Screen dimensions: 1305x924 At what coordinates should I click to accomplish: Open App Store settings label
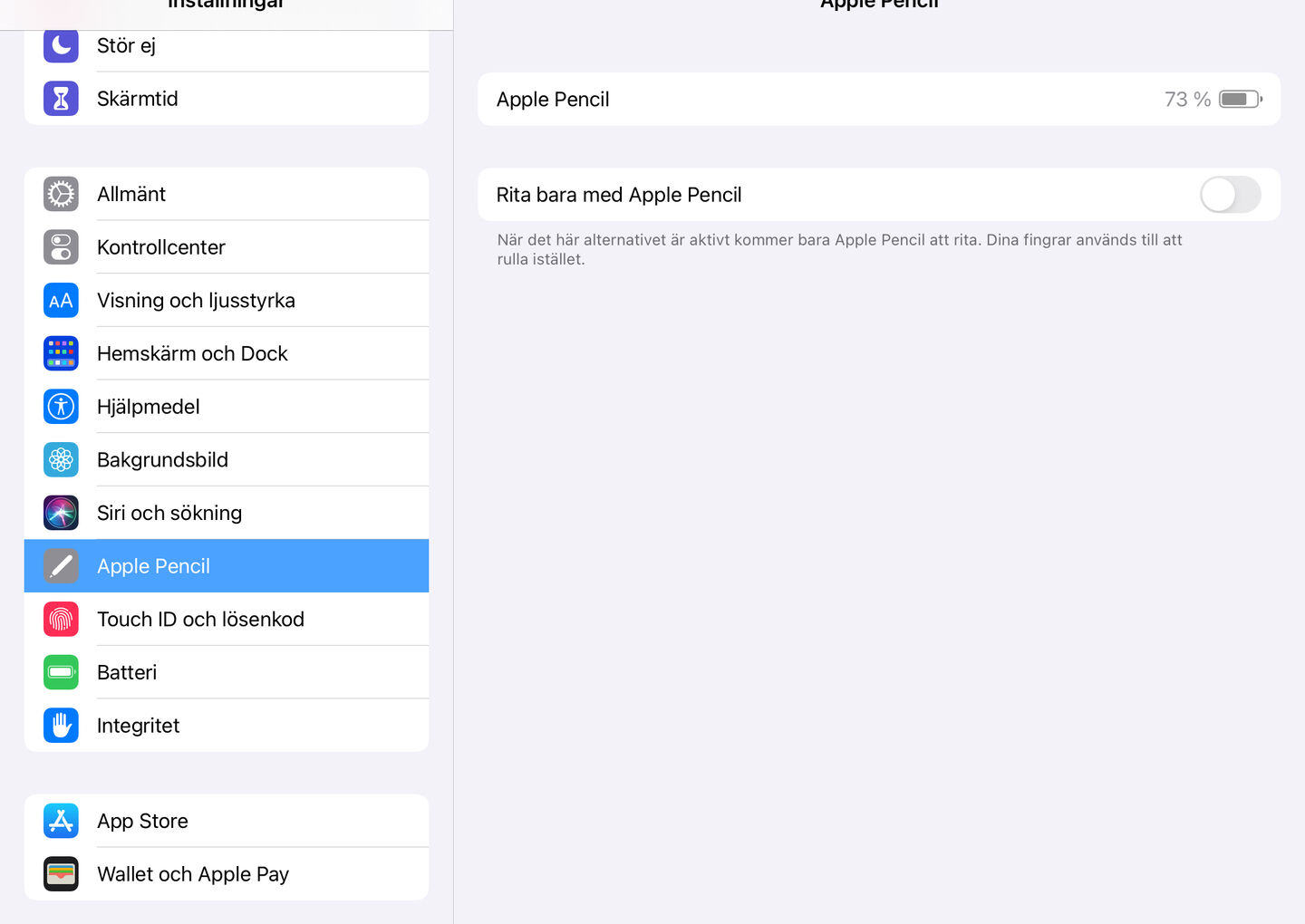coord(142,821)
